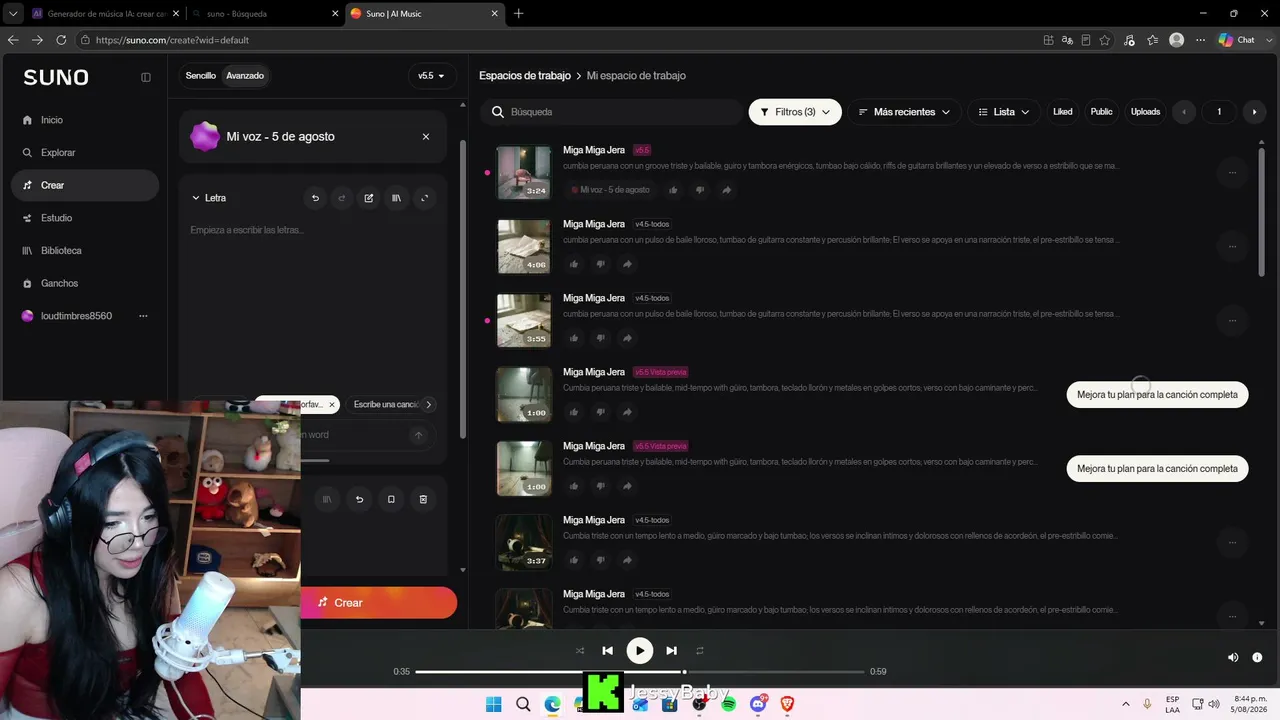
Task: Go to Estudio in the sidebar
Action: click(56, 218)
